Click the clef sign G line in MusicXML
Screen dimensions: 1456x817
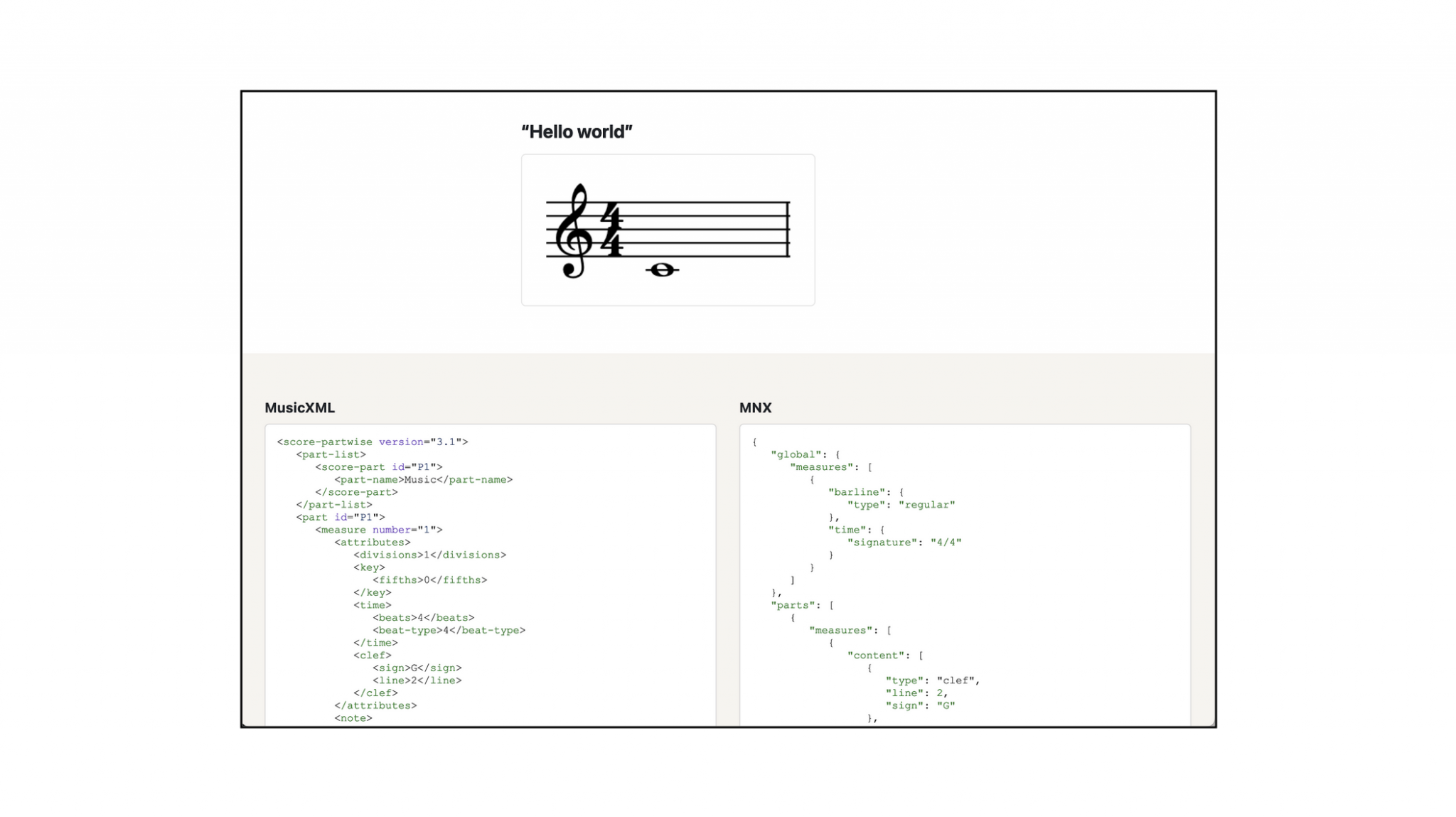417,668
